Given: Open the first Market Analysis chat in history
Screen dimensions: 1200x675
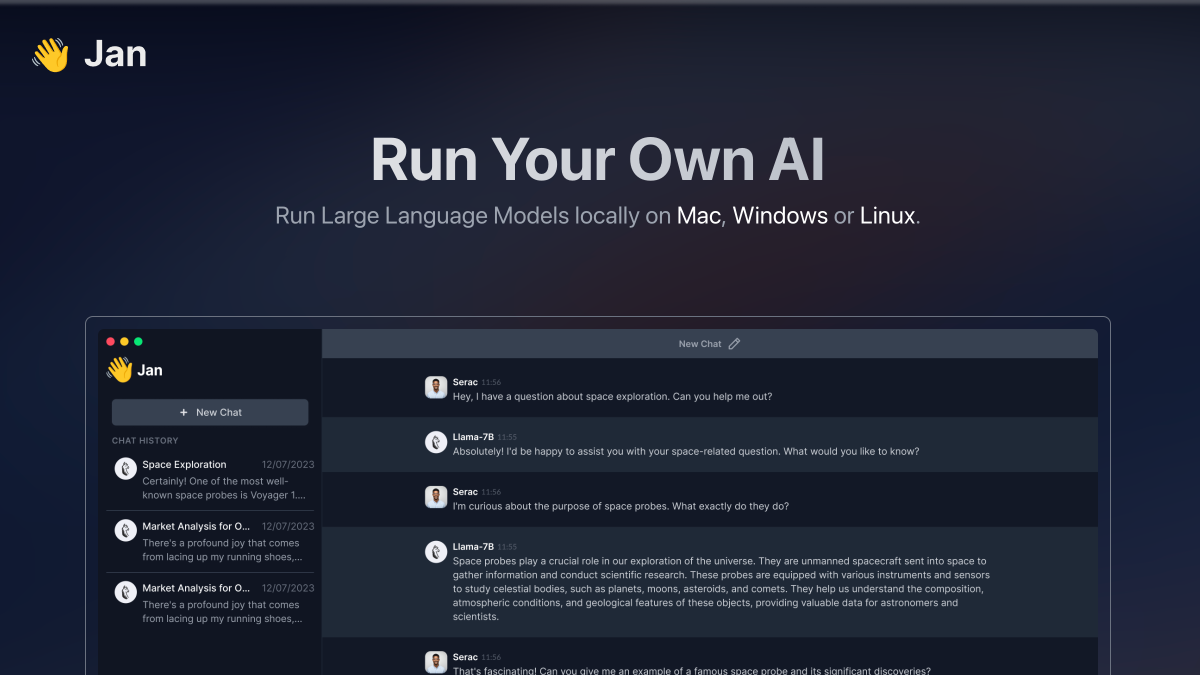Looking at the screenshot, I should click(x=213, y=541).
